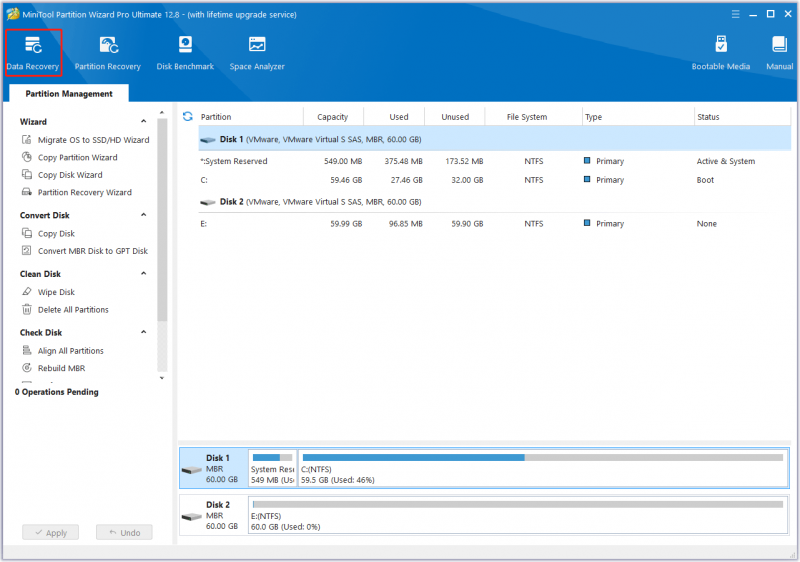Viewport: 800px width, 562px height.
Task: Select System Reserved block in disk map
Action: tap(272, 468)
